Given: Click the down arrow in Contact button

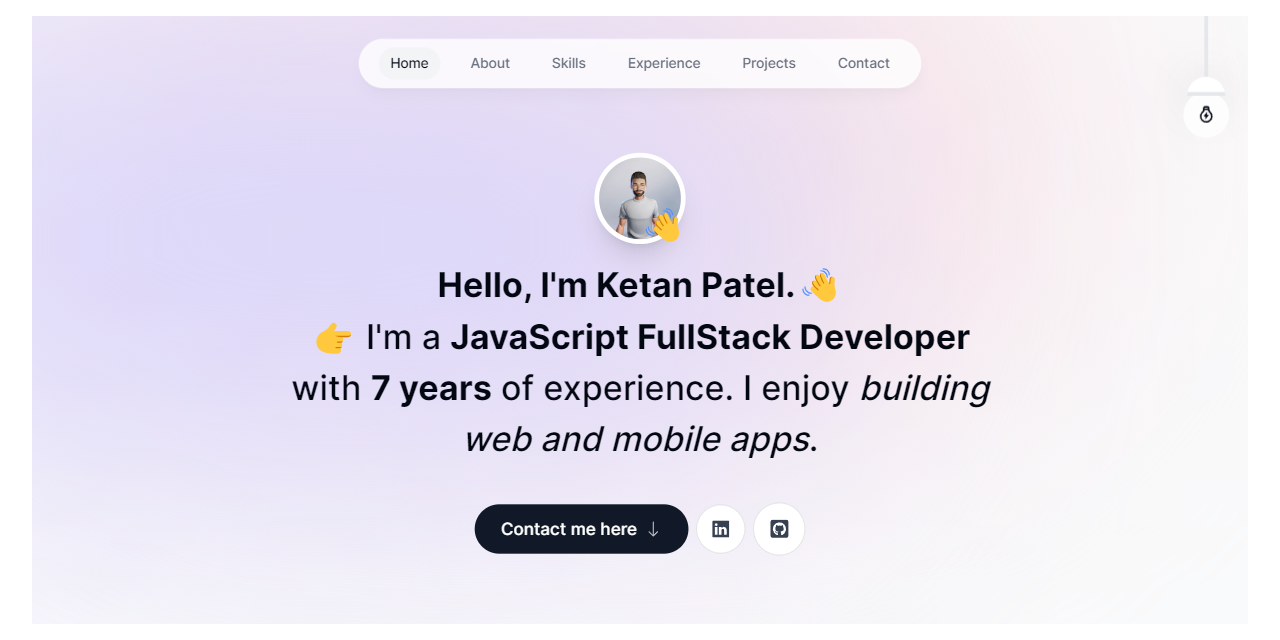Looking at the screenshot, I should click(x=653, y=529).
